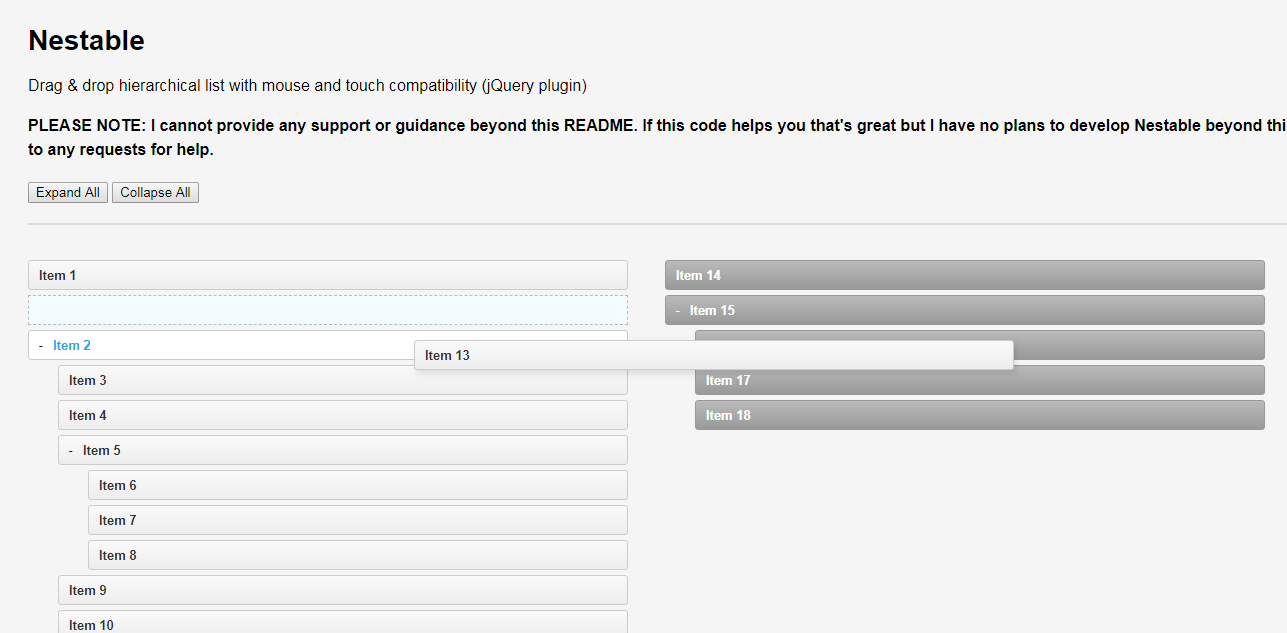The width and height of the screenshot is (1287, 633).
Task: Click the Nestable page heading
Action: pos(86,40)
